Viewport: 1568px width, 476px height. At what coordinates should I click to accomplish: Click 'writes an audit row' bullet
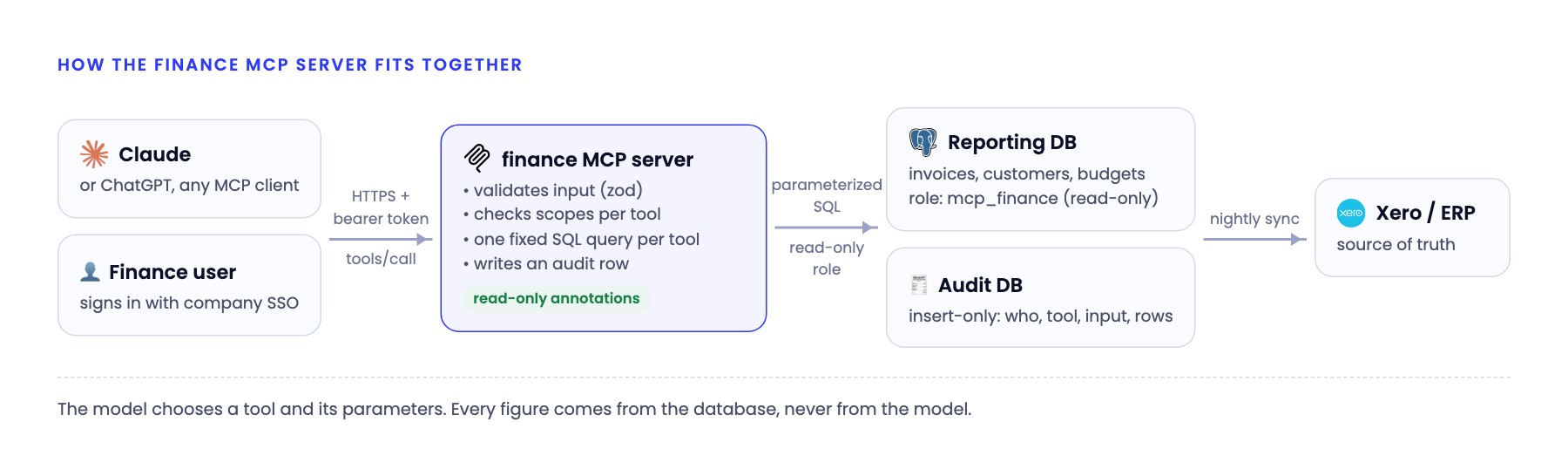point(546,263)
